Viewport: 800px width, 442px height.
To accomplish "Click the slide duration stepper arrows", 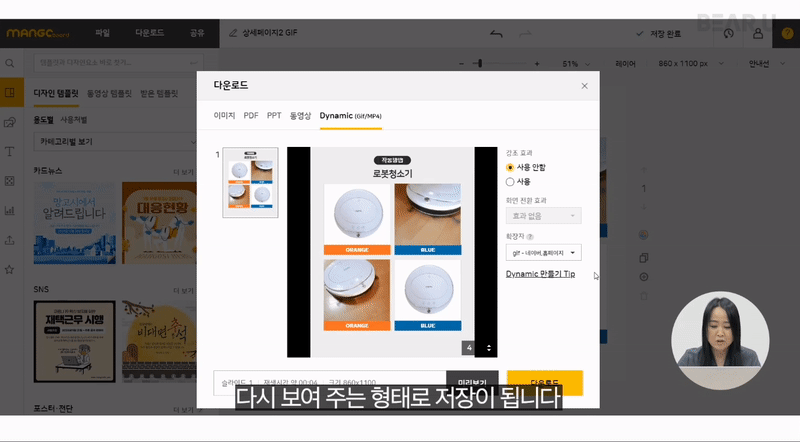I will coord(489,348).
